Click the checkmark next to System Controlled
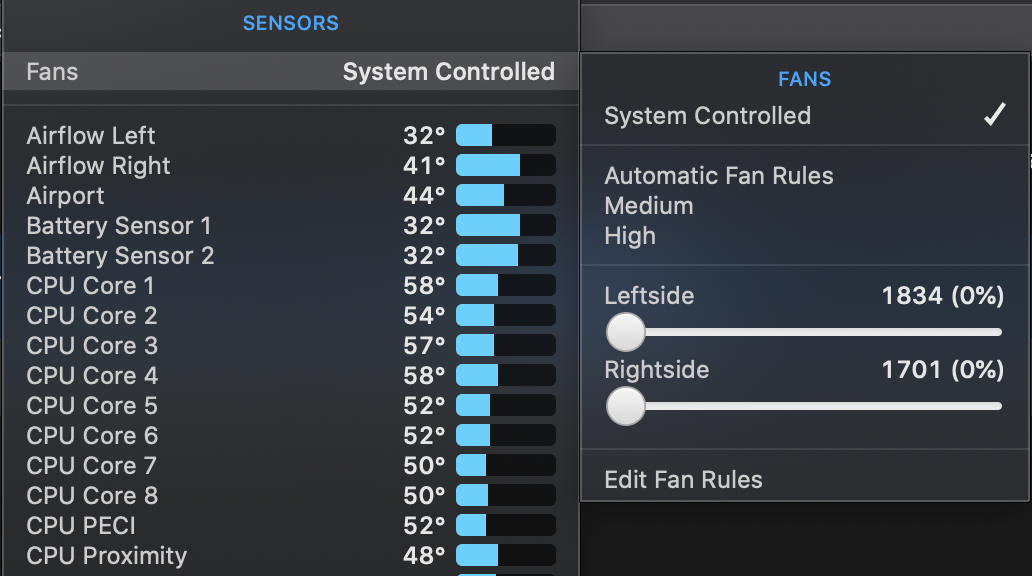 pos(993,116)
